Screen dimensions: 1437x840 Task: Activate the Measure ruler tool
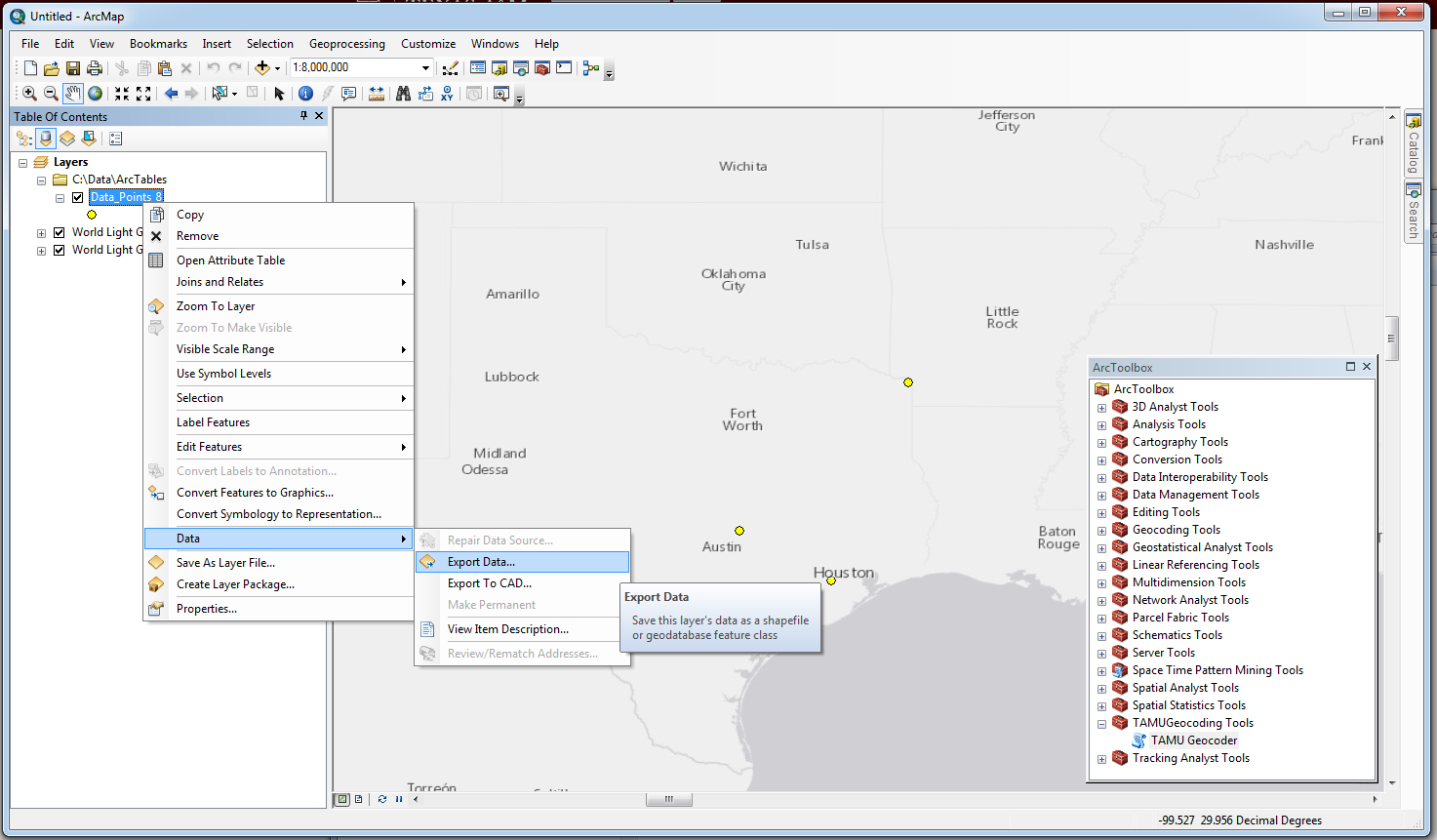point(377,94)
